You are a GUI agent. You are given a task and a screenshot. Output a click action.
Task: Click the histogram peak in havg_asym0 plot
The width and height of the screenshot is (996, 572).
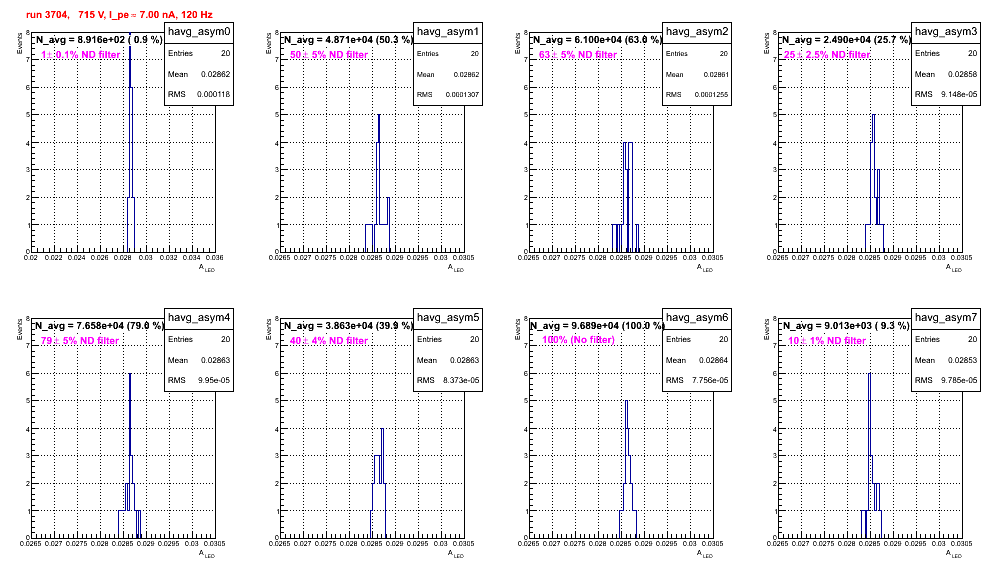[130, 143]
